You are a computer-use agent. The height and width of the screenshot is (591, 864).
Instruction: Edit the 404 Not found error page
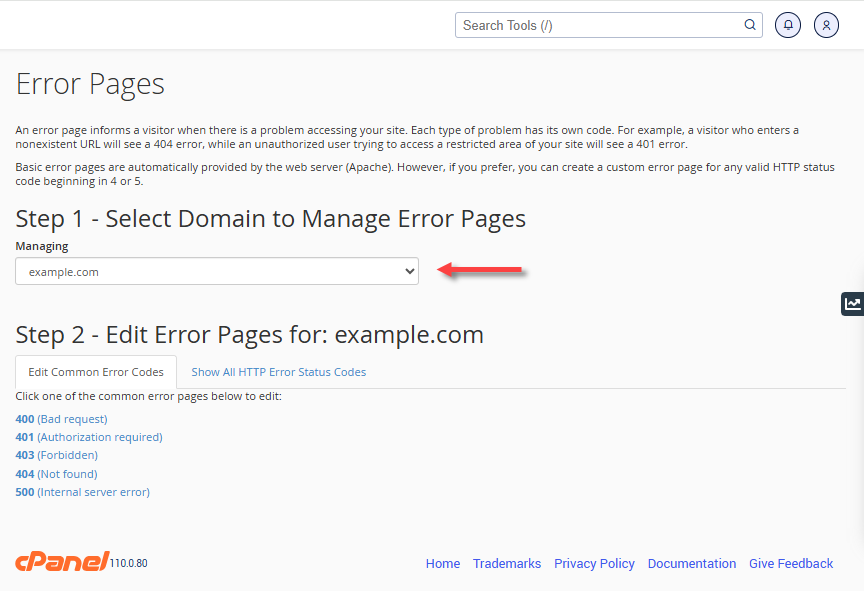(x=56, y=473)
